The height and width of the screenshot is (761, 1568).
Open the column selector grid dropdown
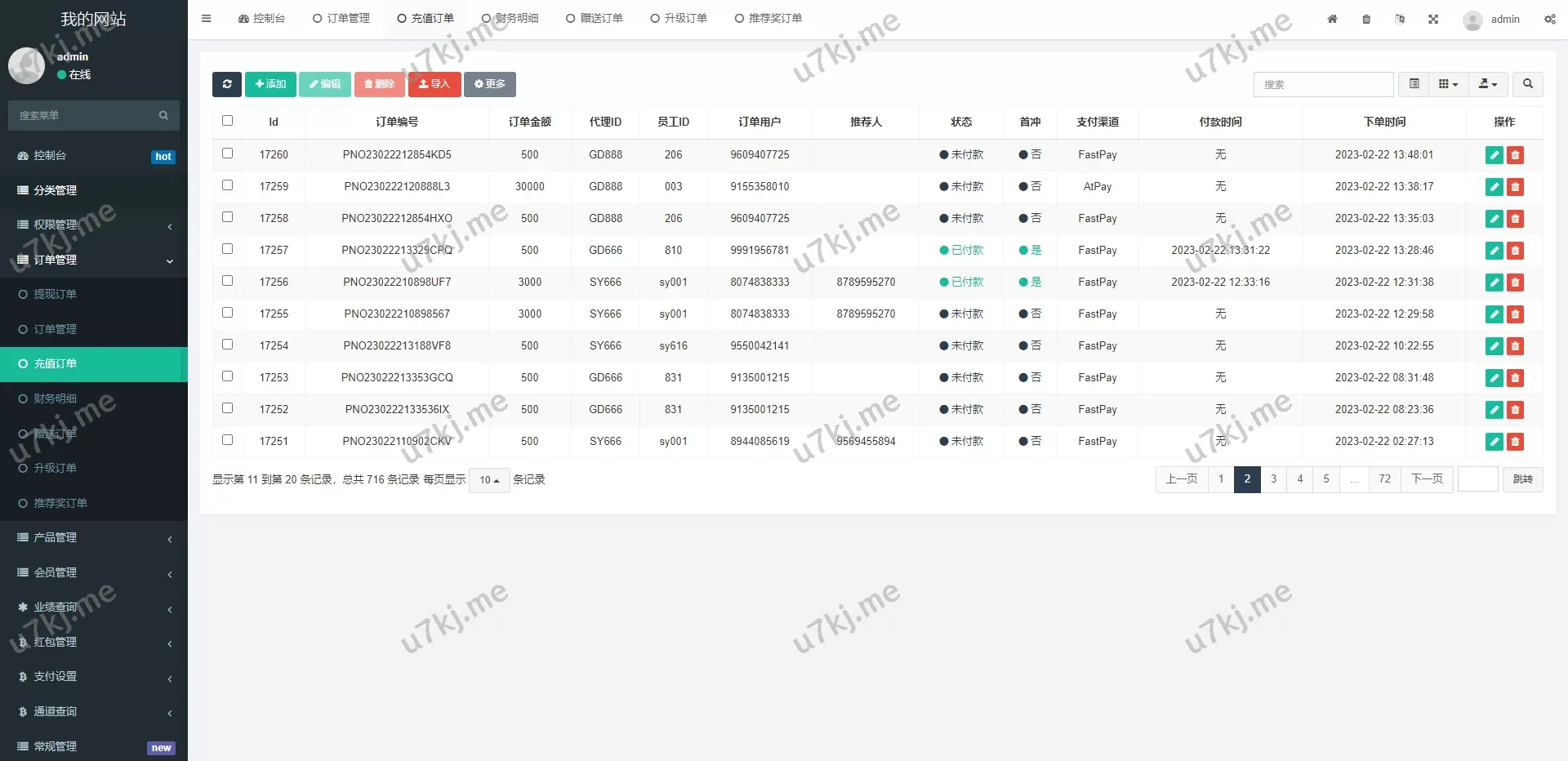click(1448, 84)
